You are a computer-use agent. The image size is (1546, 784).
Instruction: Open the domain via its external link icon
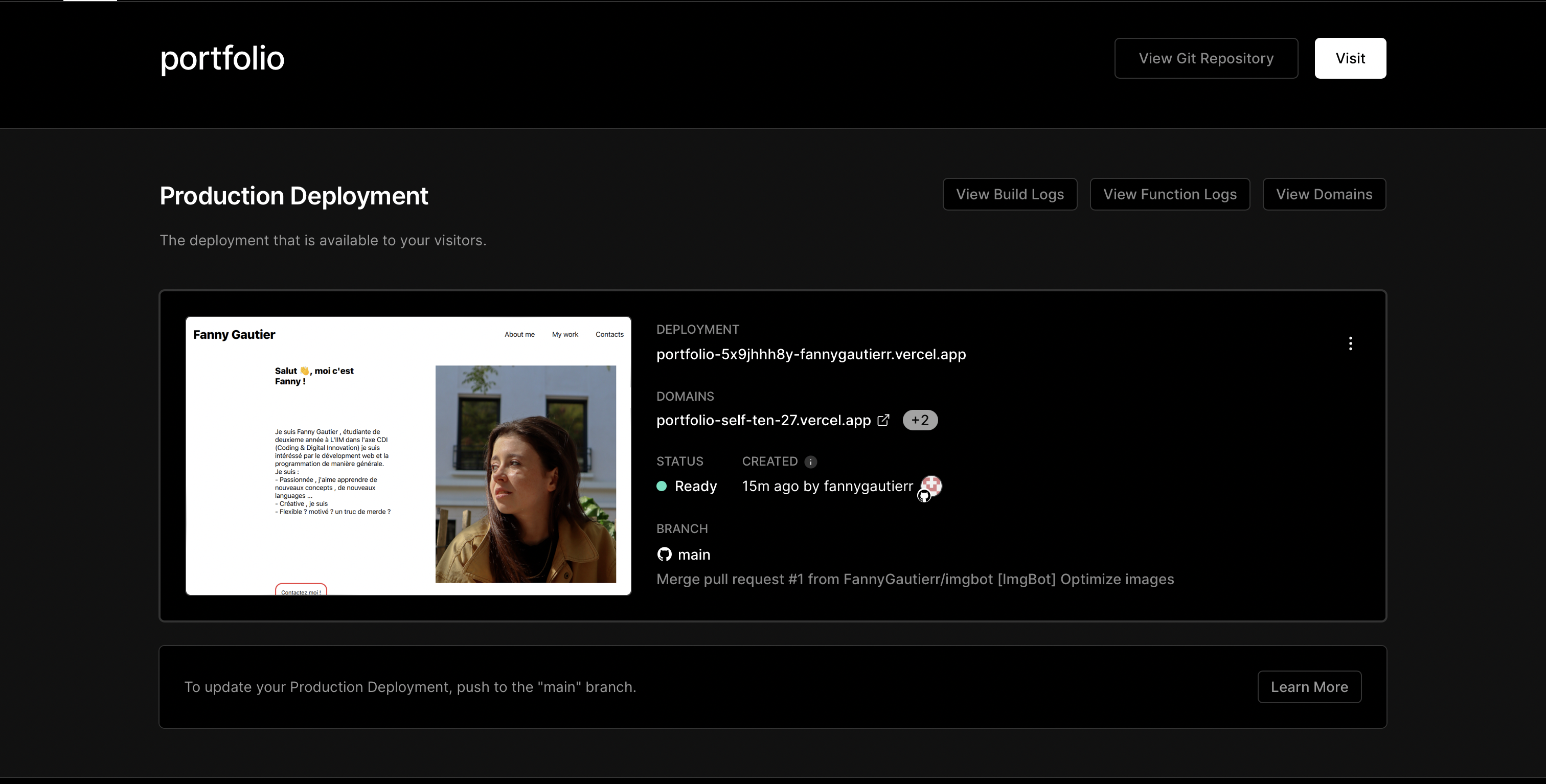click(883, 420)
